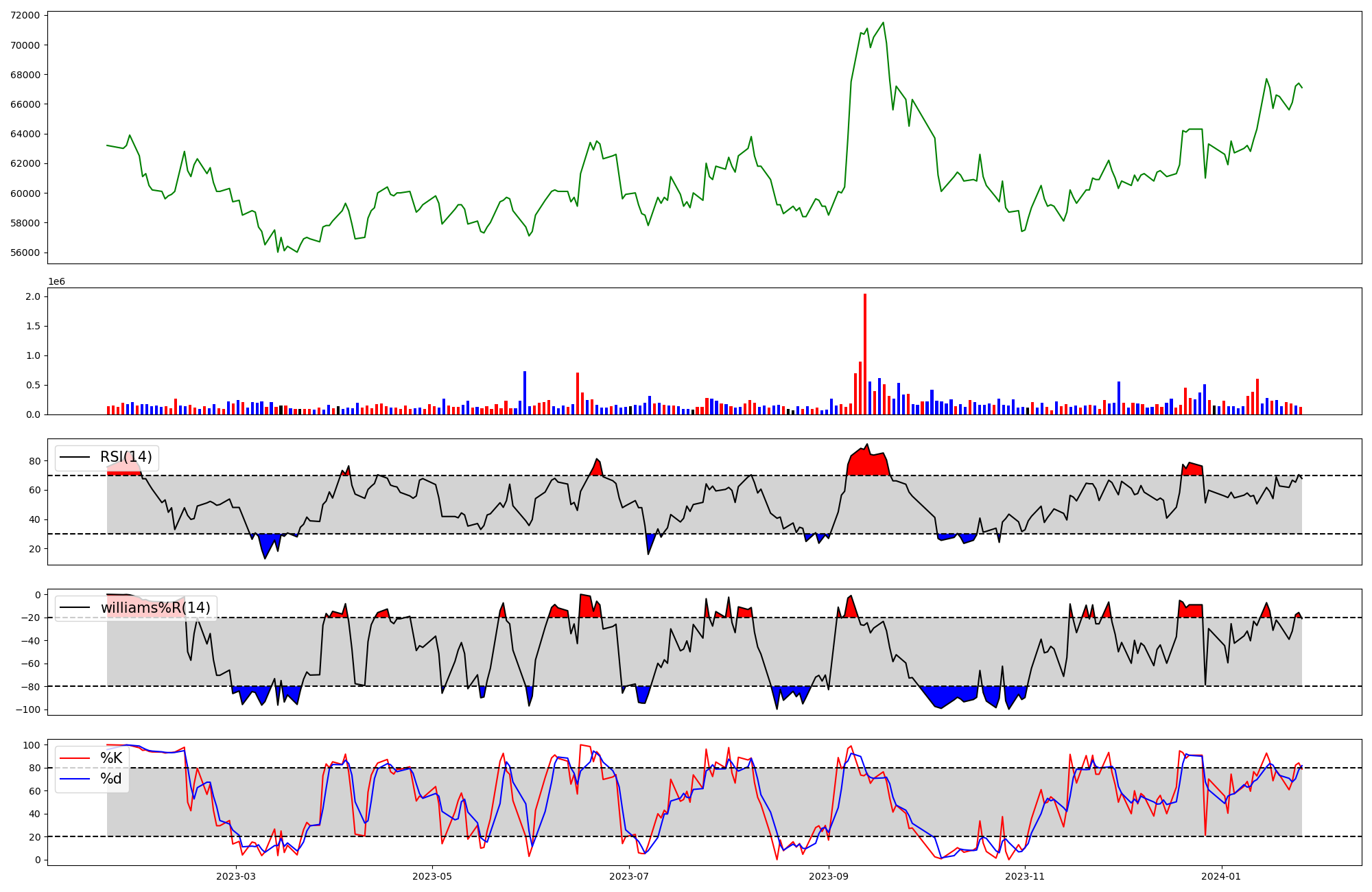Click the 2023-07 x-axis tick label
The height and width of the screenshot is (892, 1372).
click(x=629, y=876)
